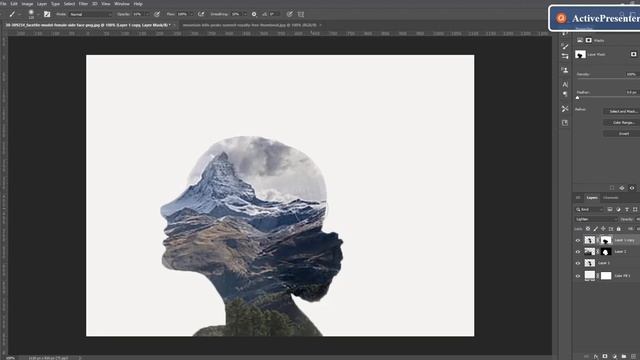This screenshot has width=640, height=360.
Task: Open the layer Kind filter dropdown
Action: pos(589,209)
